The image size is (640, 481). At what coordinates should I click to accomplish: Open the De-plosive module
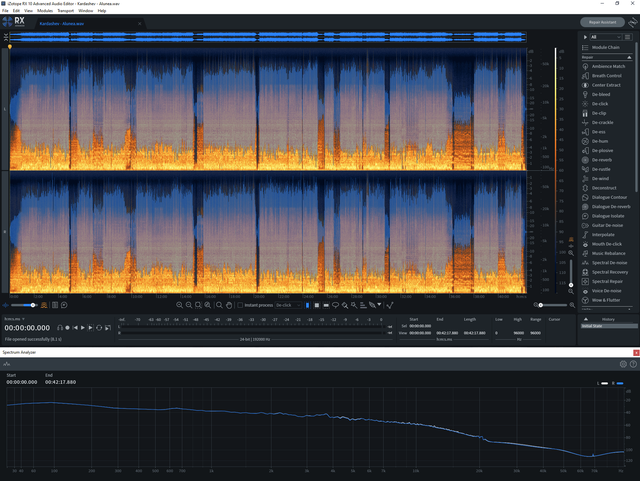pyautogui.click(x=598, y=151)
